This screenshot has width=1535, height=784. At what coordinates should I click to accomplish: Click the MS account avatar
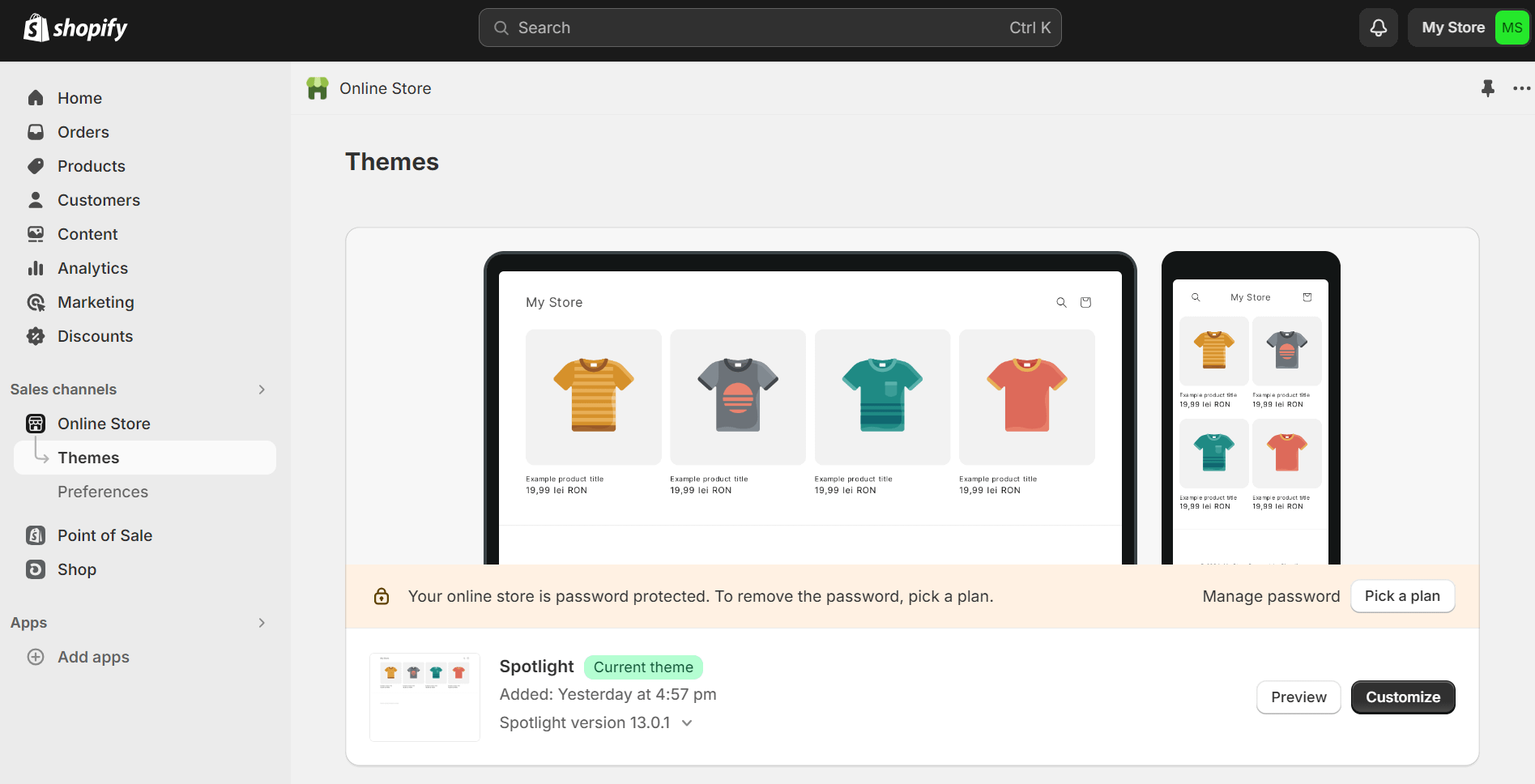click(1511, 27)
